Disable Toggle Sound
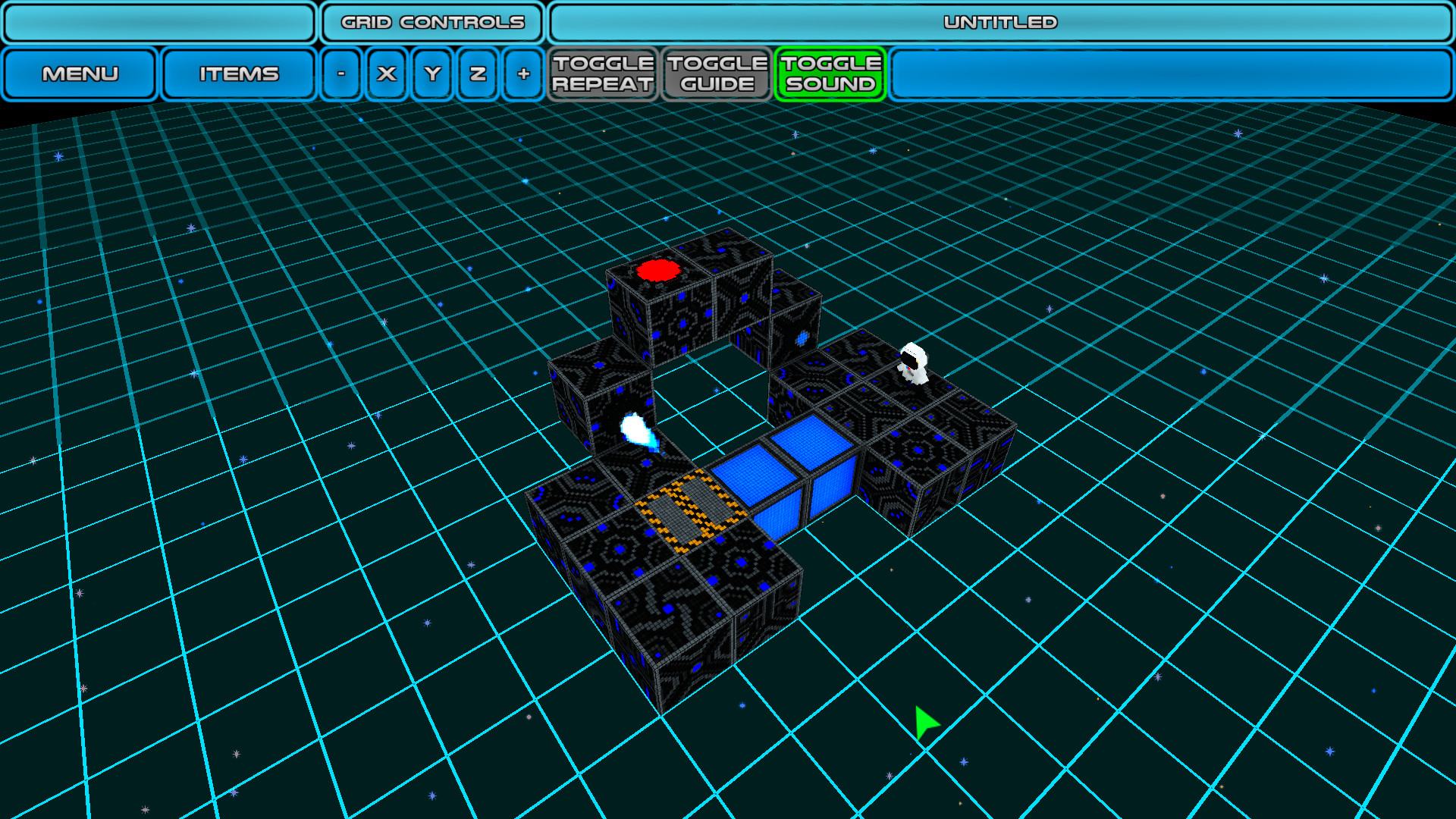This screenshot has width=1456, height=819. [x=830, y=74]
